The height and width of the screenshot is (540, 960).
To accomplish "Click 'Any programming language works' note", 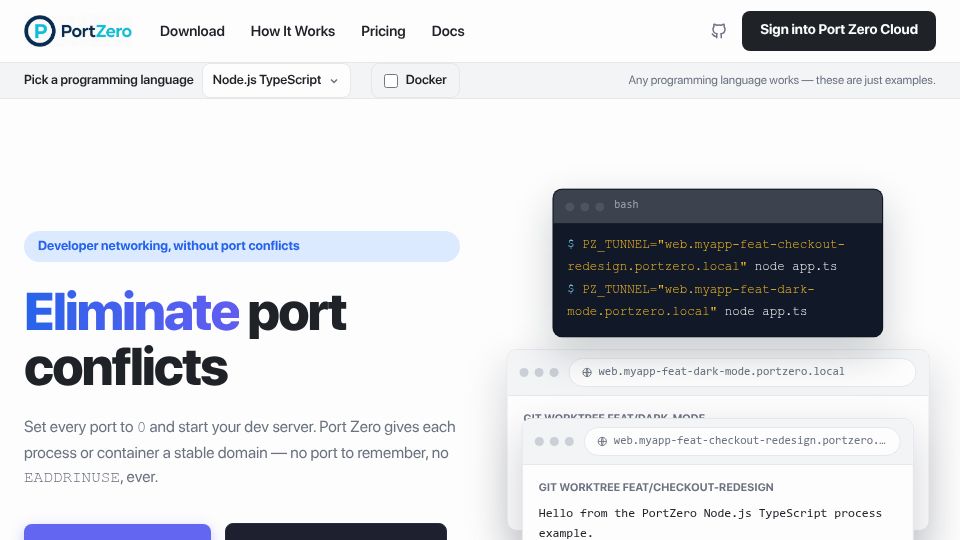I will coord(782,80).
